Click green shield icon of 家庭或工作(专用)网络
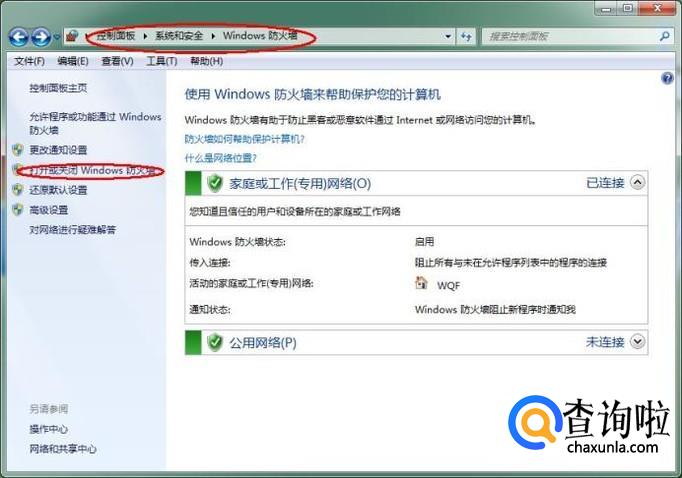 [x=215, y=183]
